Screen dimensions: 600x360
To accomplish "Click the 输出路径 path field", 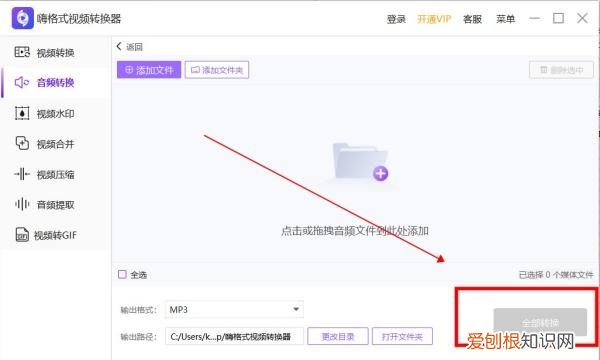I will point(234,336).
